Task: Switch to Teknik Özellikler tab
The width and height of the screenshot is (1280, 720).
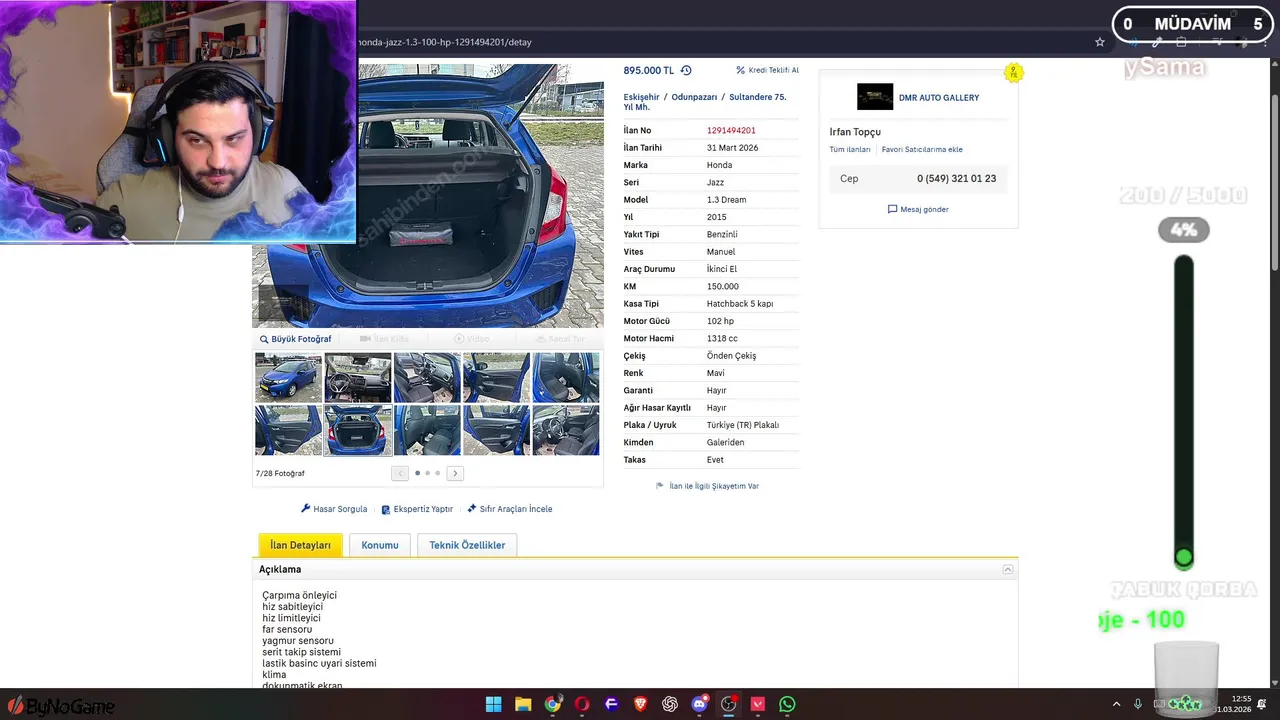Action: click(x=467, y=545)
